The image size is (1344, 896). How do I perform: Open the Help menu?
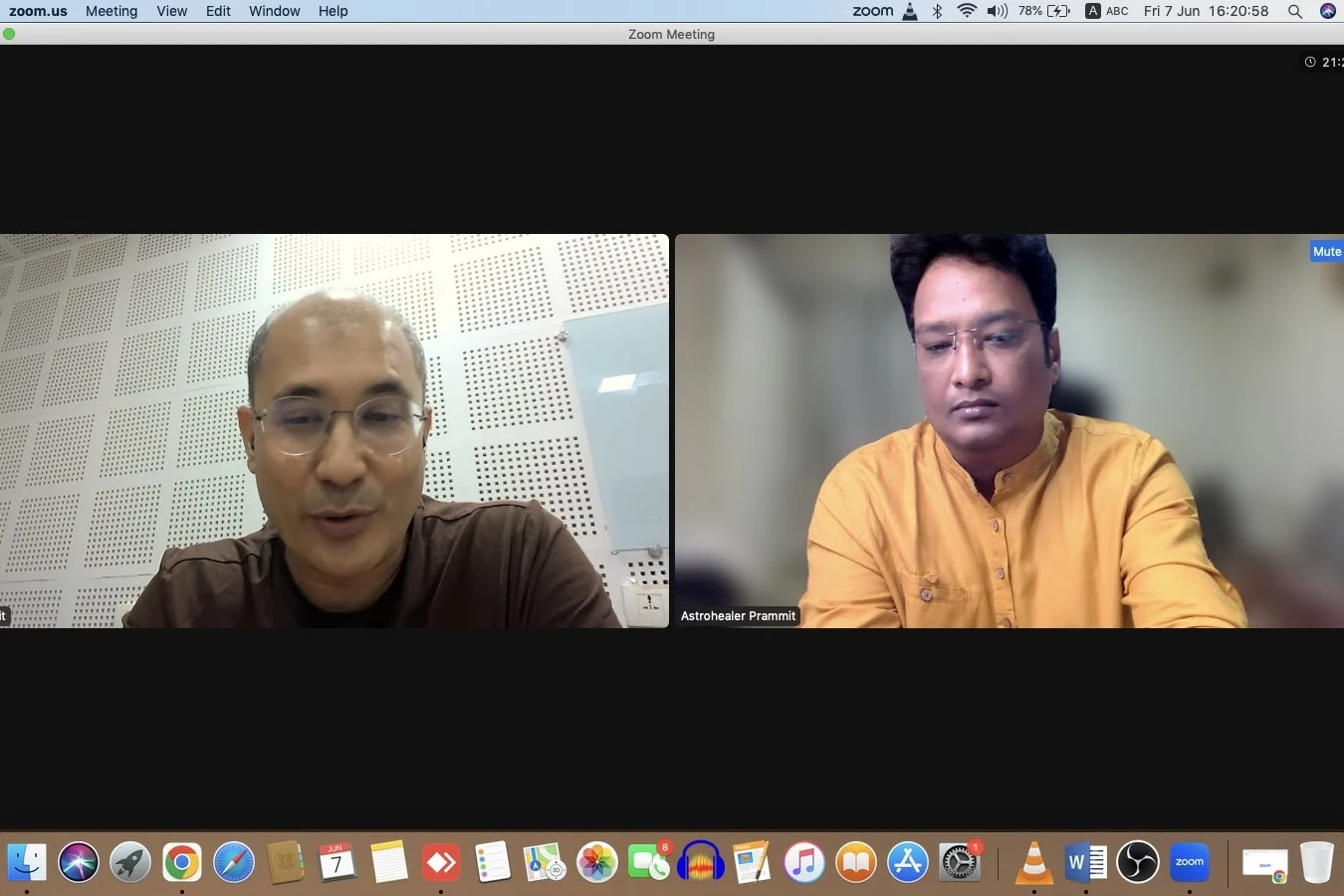(333, 11)
